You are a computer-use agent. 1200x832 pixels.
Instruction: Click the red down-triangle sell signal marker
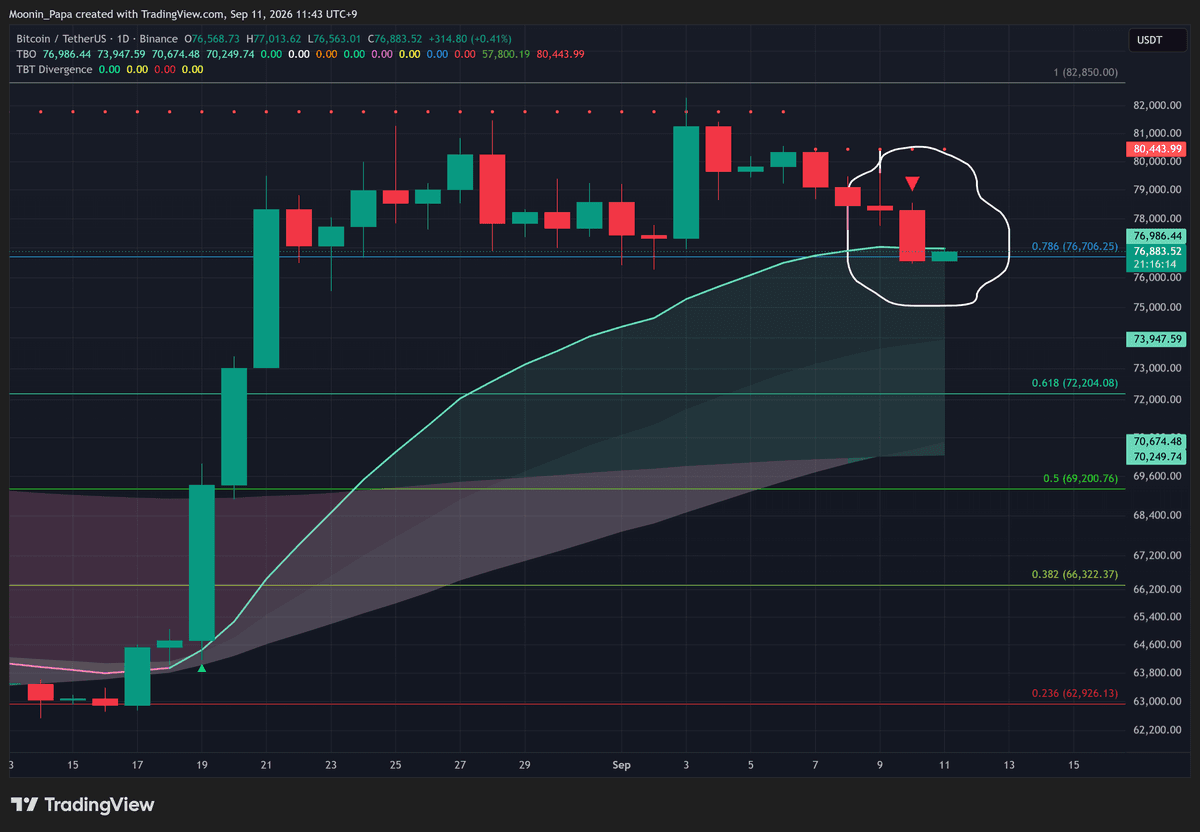click(x=912, y=184)
